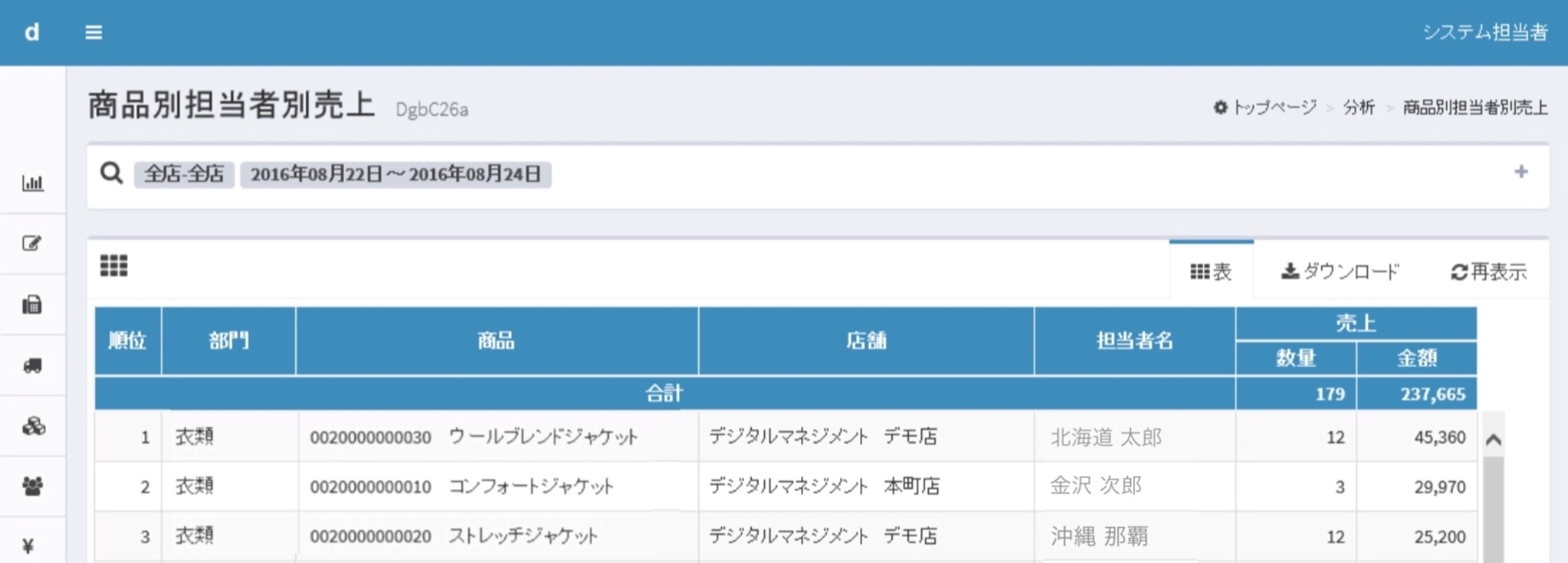Screen dimensions: 1568x563
Task: Click the gear icon beside トップページ
Action: click(1220, 107)
